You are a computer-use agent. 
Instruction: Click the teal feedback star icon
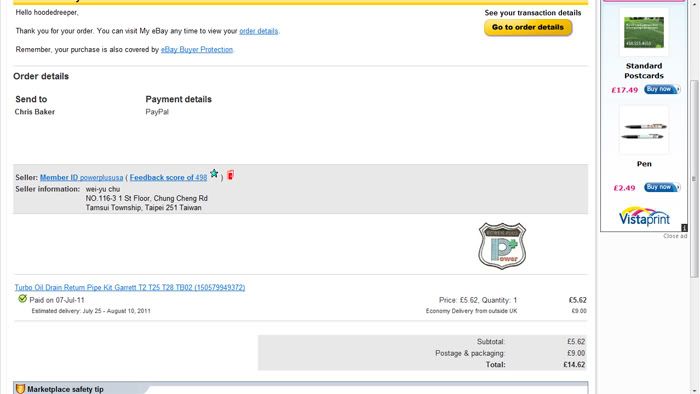[x=214, y=173]
